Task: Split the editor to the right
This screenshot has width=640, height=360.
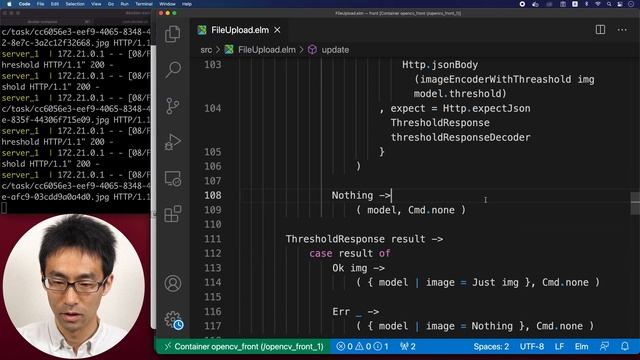Action: (x=600, y=30)
